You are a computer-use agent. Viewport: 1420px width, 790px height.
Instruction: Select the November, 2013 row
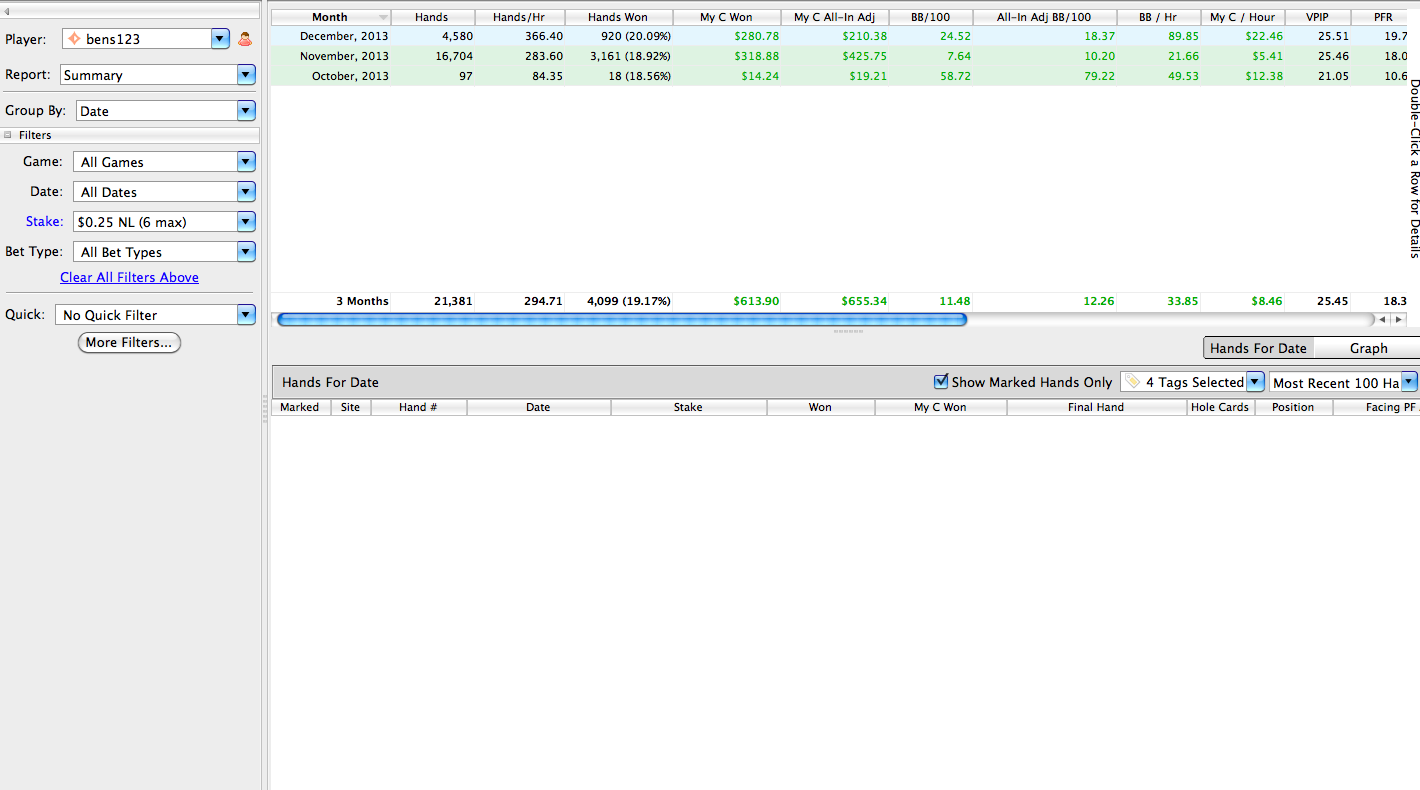(x=839, y=56)
